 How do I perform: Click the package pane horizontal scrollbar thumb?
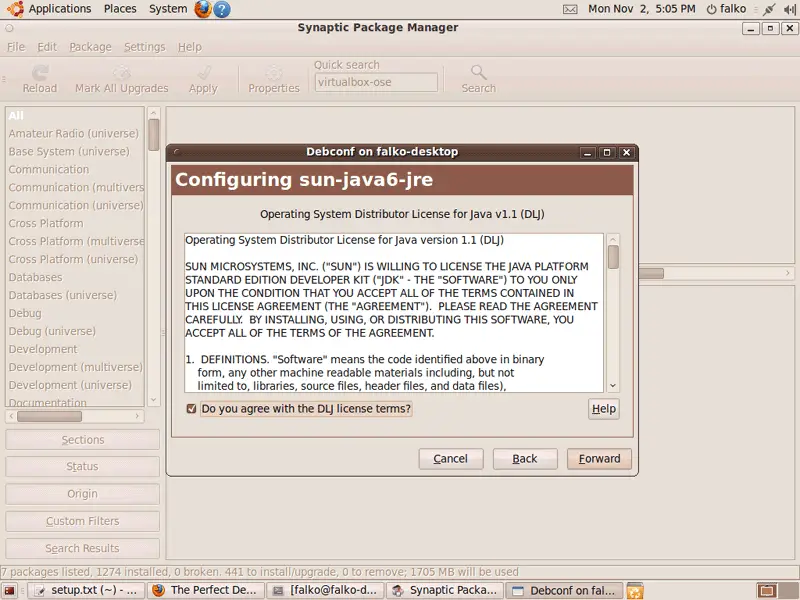[x=651, y=273]
